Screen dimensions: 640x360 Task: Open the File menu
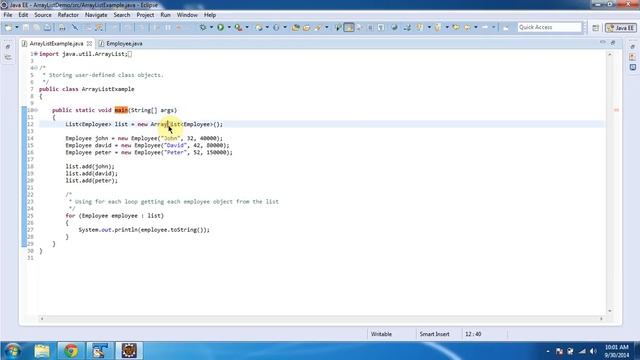[8, 15]
